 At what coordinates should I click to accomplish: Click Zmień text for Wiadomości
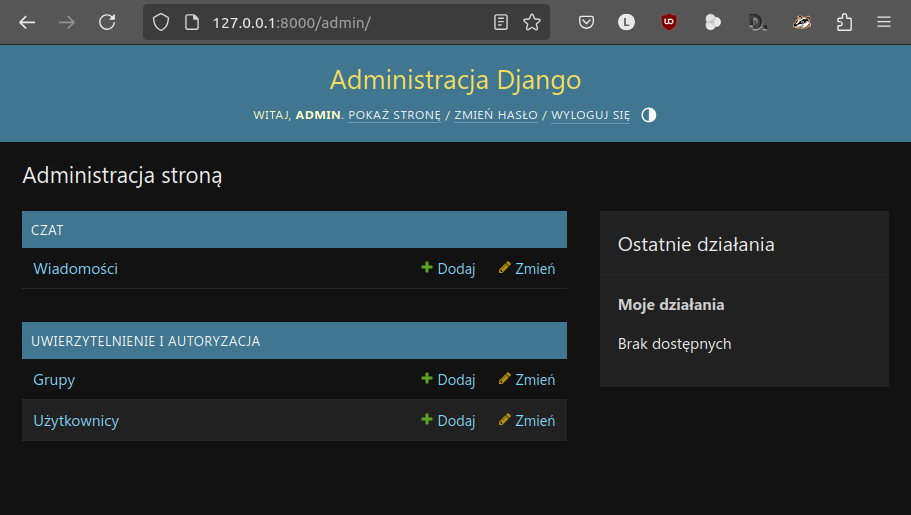pyautogui.click(x=535, y=269)
